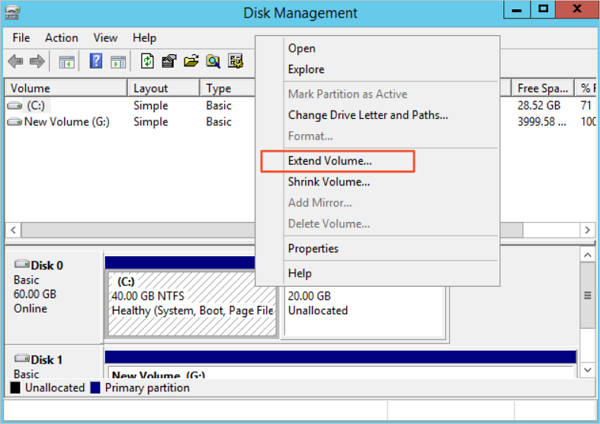Screen dimensions: 600x424
Task: Select the New Volume (G:) partition on Disk 1
Action: point(341,374)
